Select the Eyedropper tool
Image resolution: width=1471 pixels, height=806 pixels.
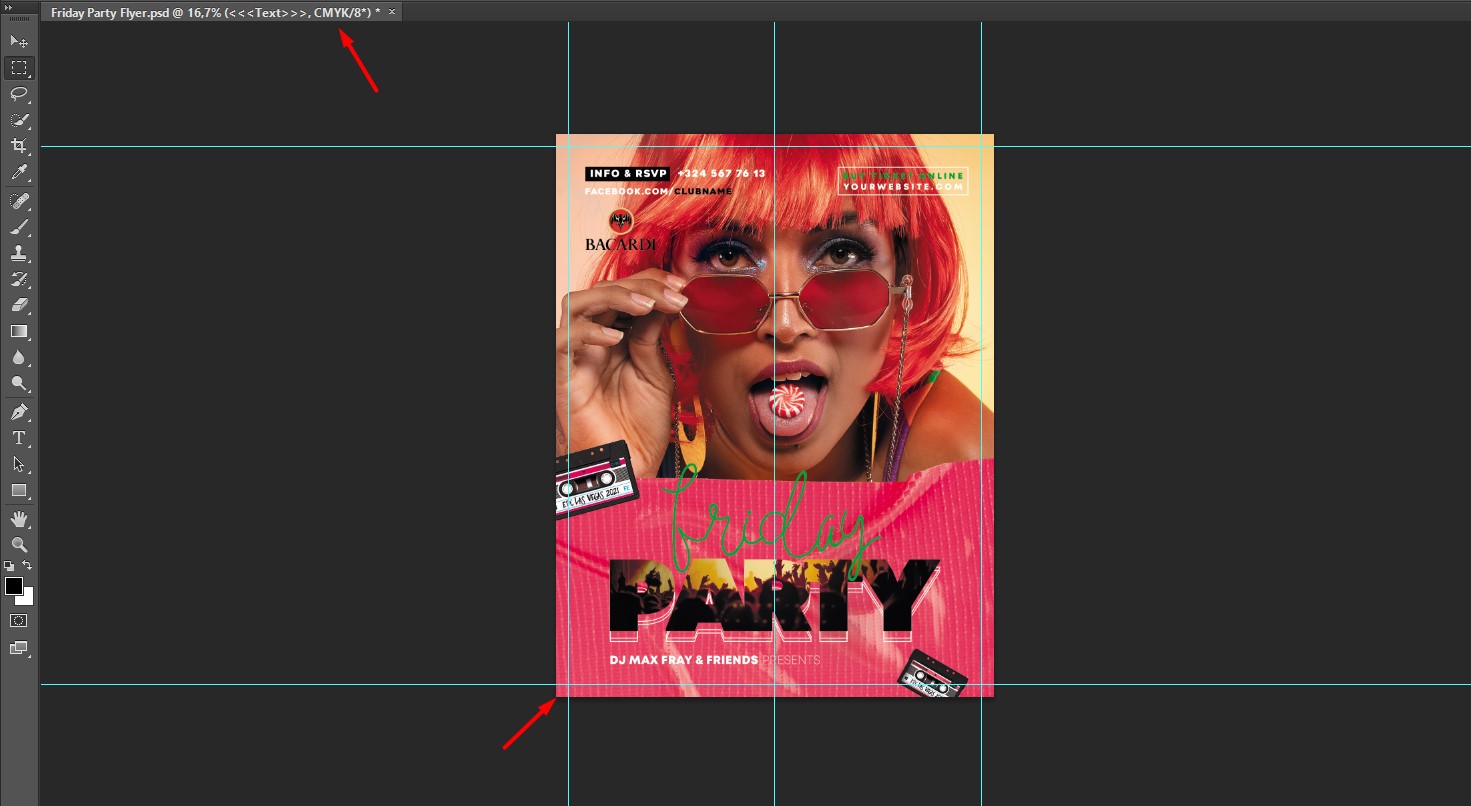[19, 173]
